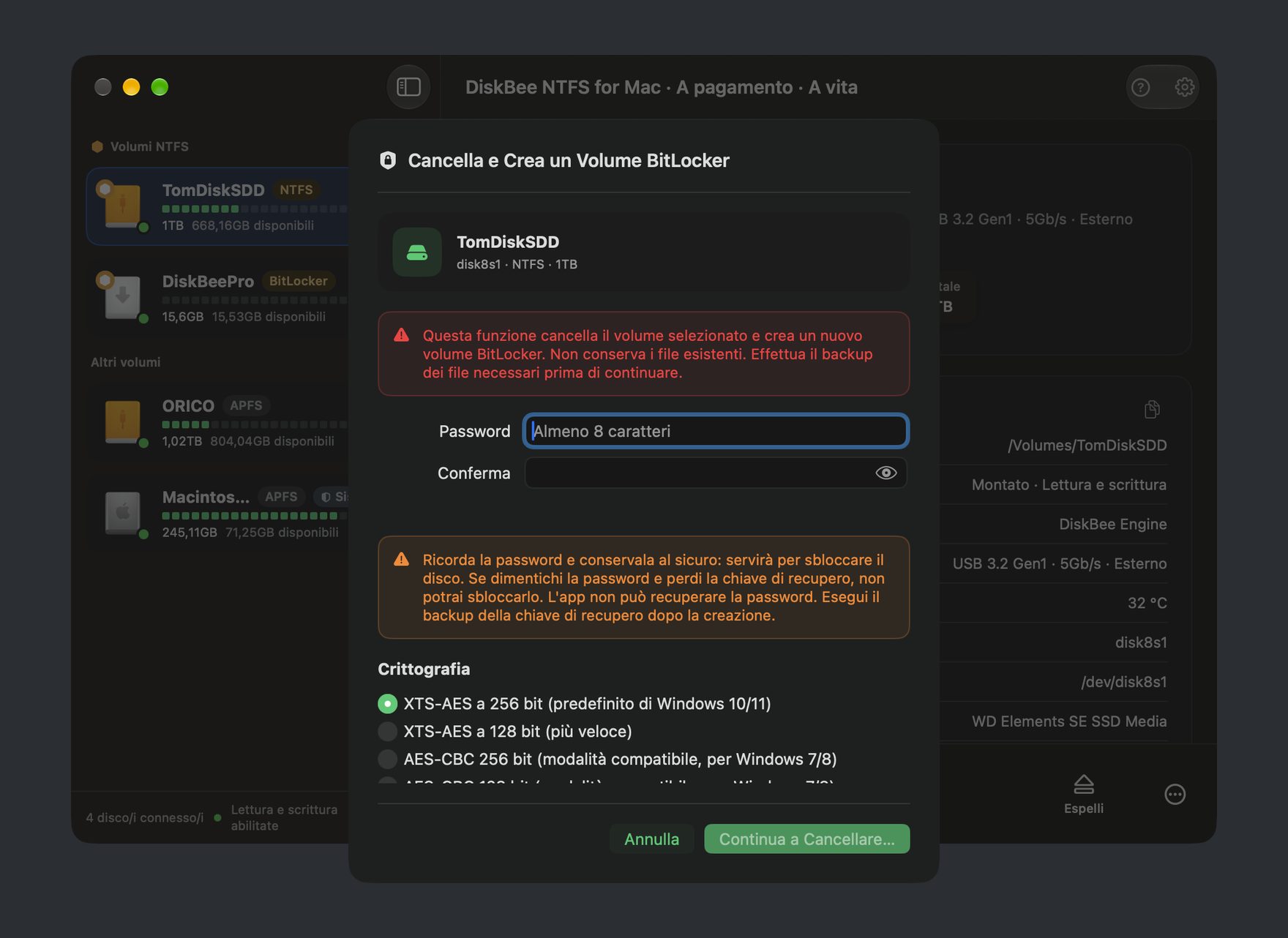Image resolution: width=1288 pixels, height=938 pixels.
Task: Click the /Volumes/TomDiskSDD path text
Action: pyautogui.click(x=1087, y=445)
